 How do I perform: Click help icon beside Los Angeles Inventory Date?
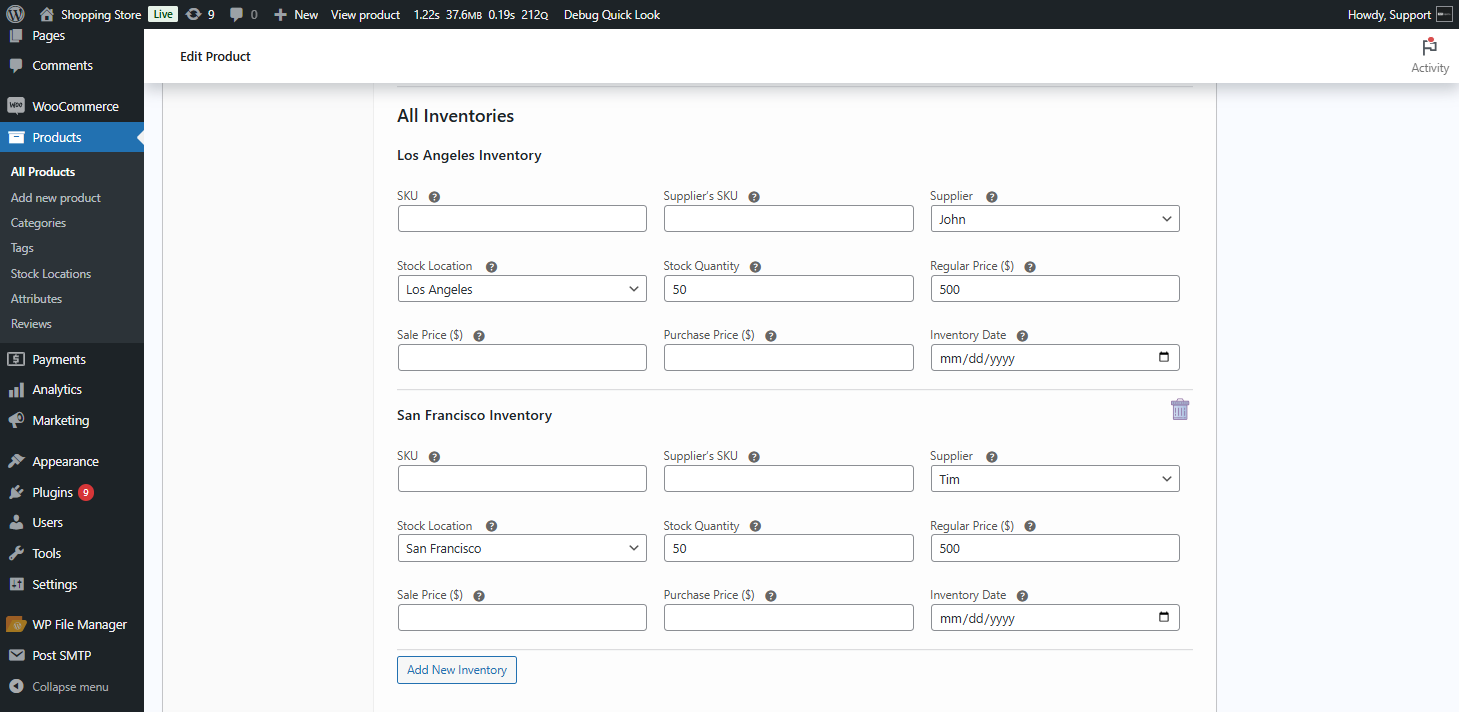[1022, 336]
